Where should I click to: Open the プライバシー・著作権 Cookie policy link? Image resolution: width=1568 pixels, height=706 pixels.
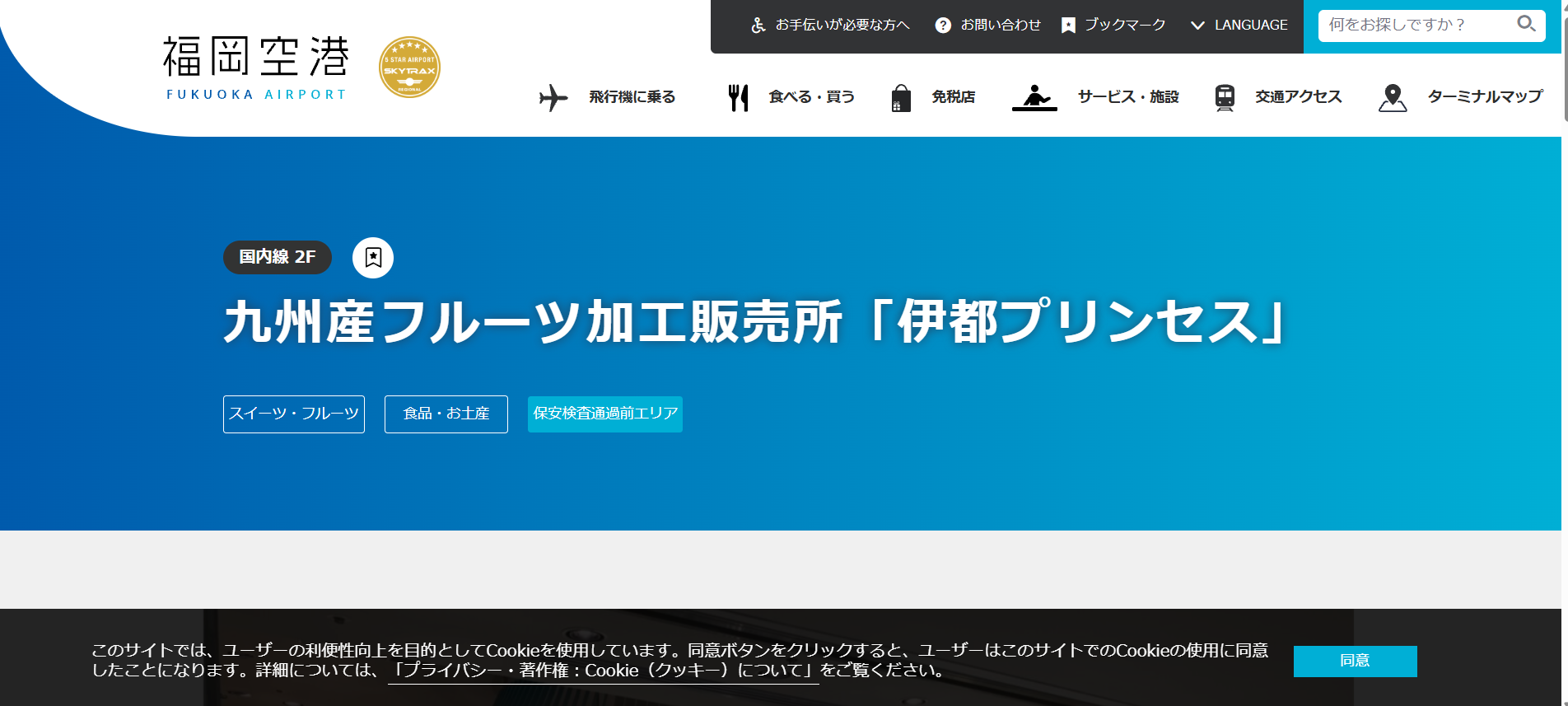(604, 671)
